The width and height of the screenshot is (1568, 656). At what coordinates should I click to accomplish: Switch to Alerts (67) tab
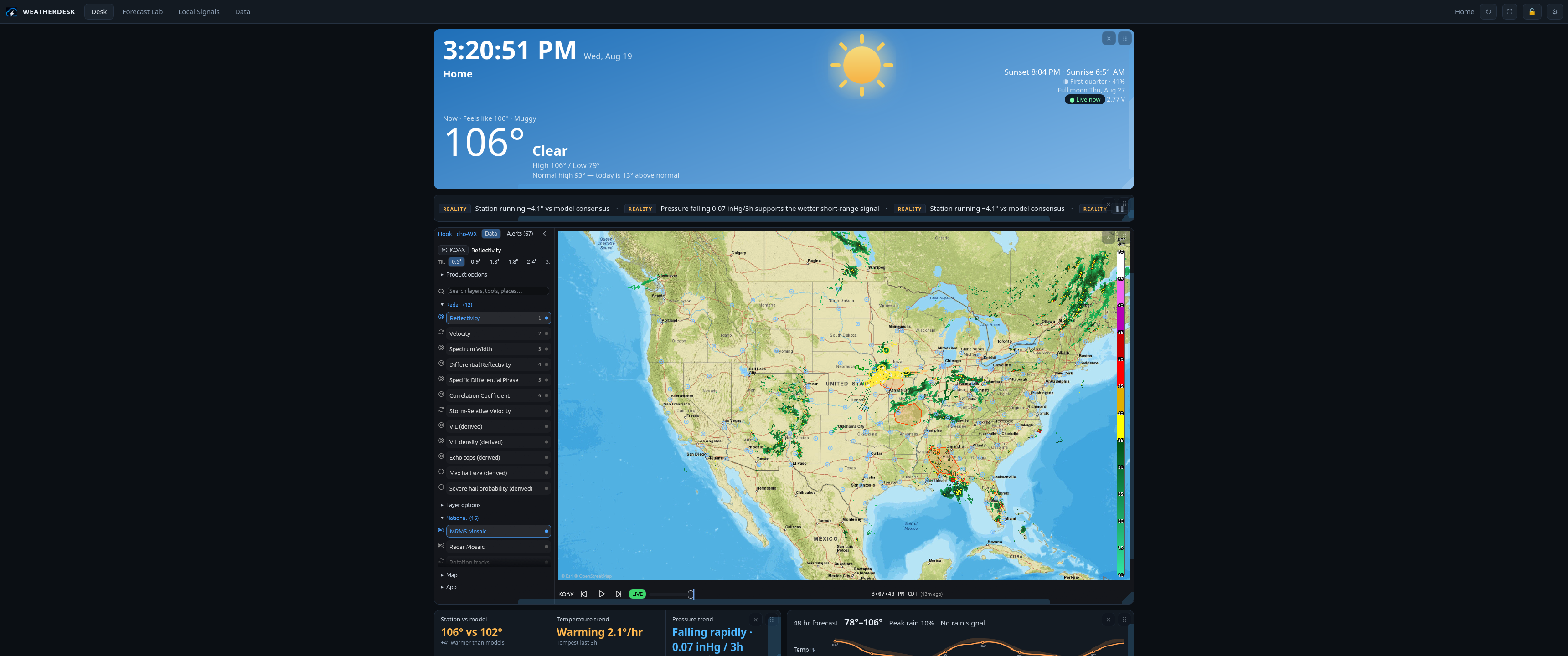tap(520, 234)
